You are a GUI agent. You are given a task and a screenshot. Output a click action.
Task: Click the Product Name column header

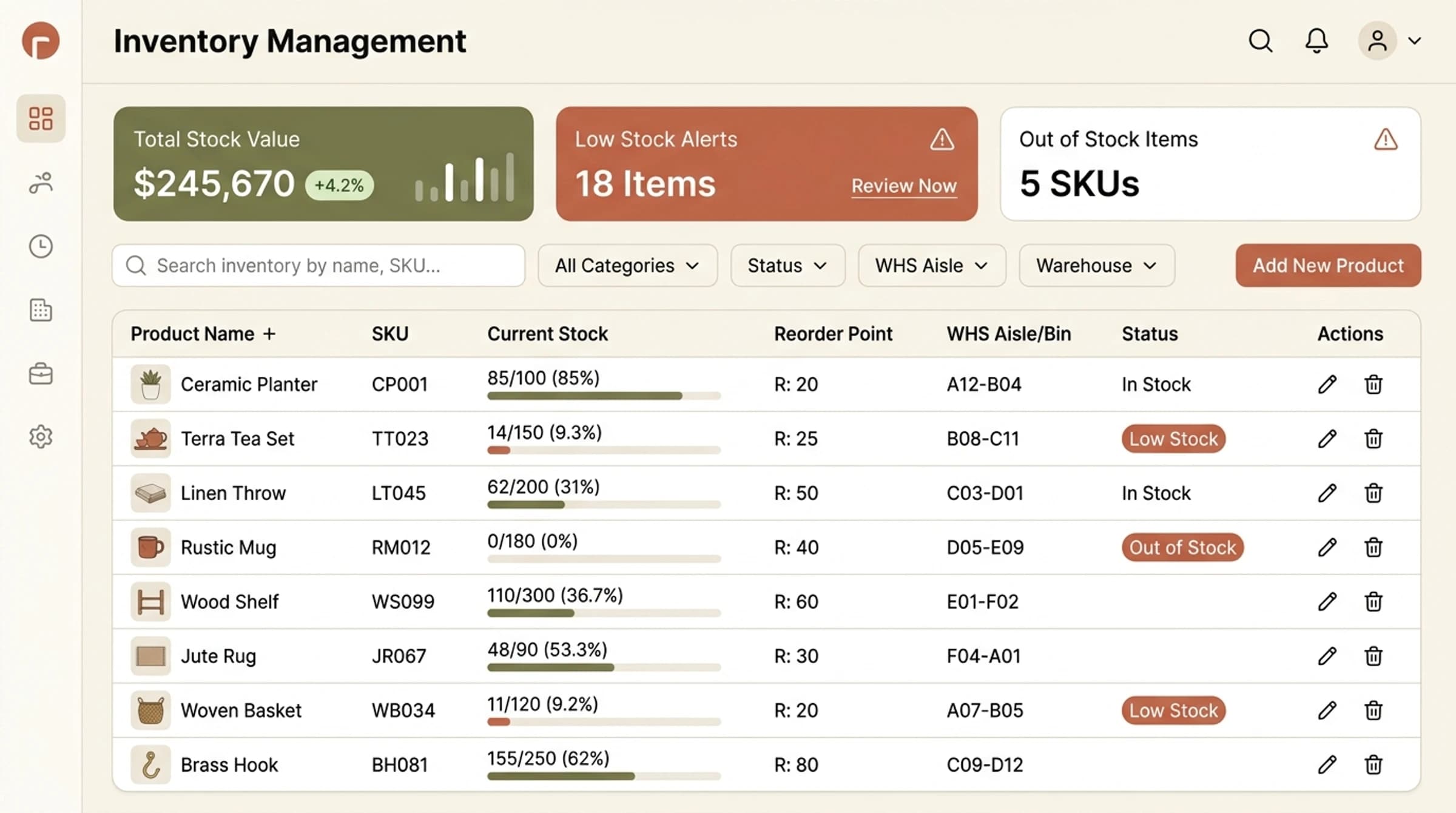192,334
